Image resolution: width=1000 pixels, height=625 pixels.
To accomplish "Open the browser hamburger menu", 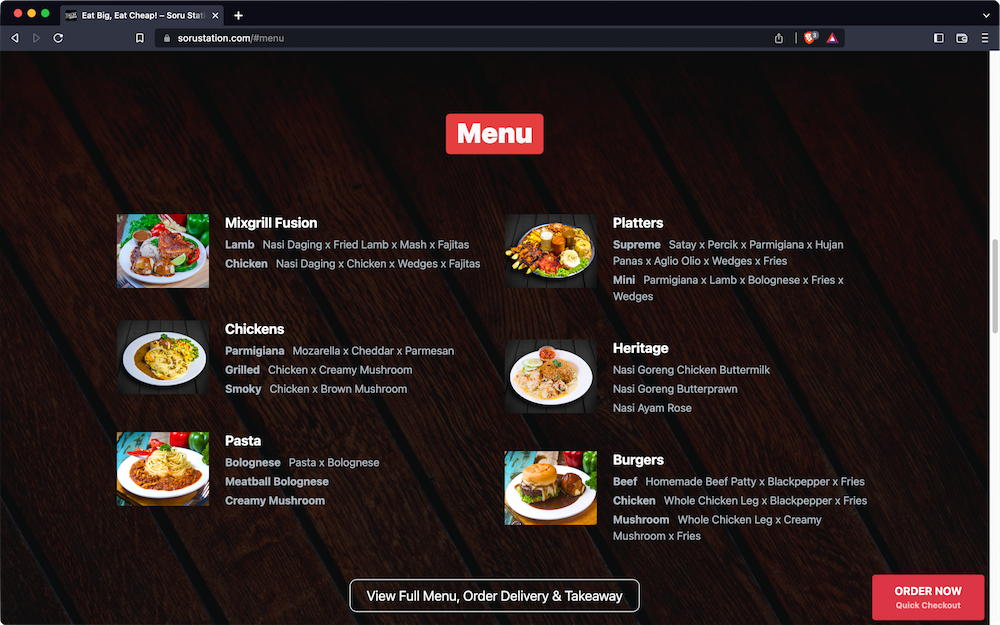I will click(985, 38).
